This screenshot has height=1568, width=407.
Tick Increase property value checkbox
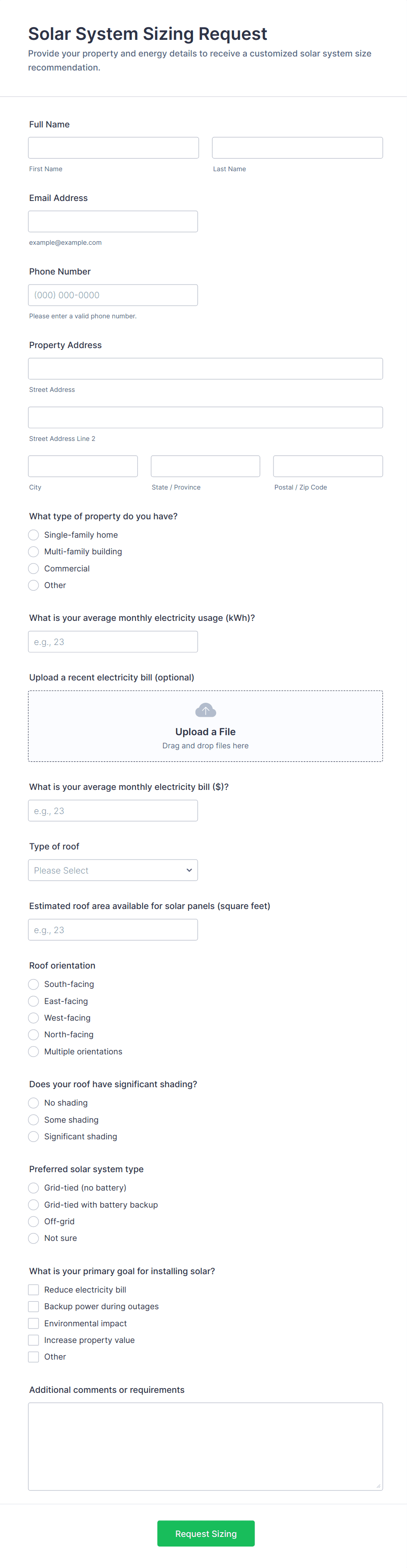click(33, 1340)
